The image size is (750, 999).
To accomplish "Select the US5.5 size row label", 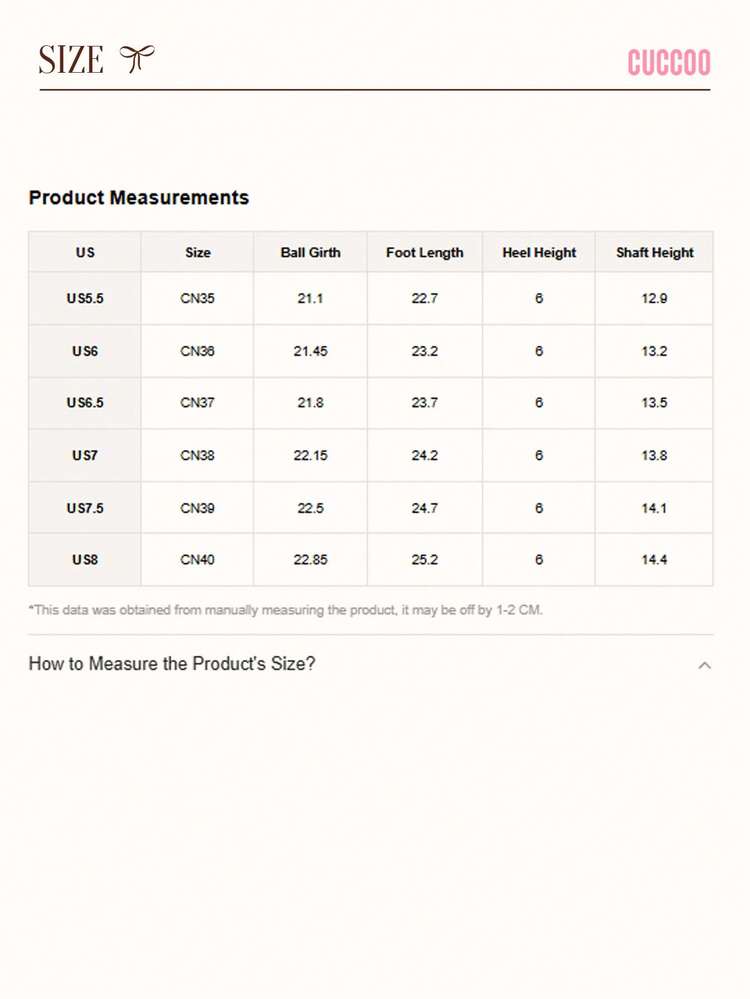I will coord(85,298).
